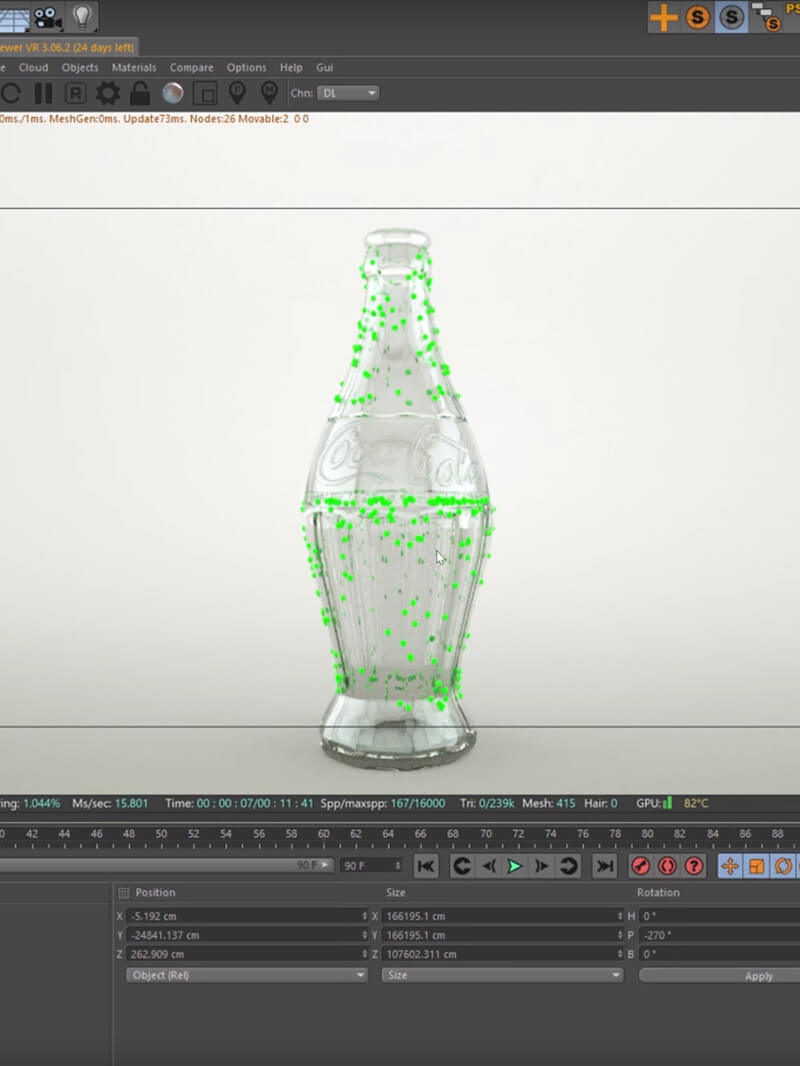Click Position Y field -24841.137 cm
This screenshot has height=1066, width=800.
click(x=247, y=935)
